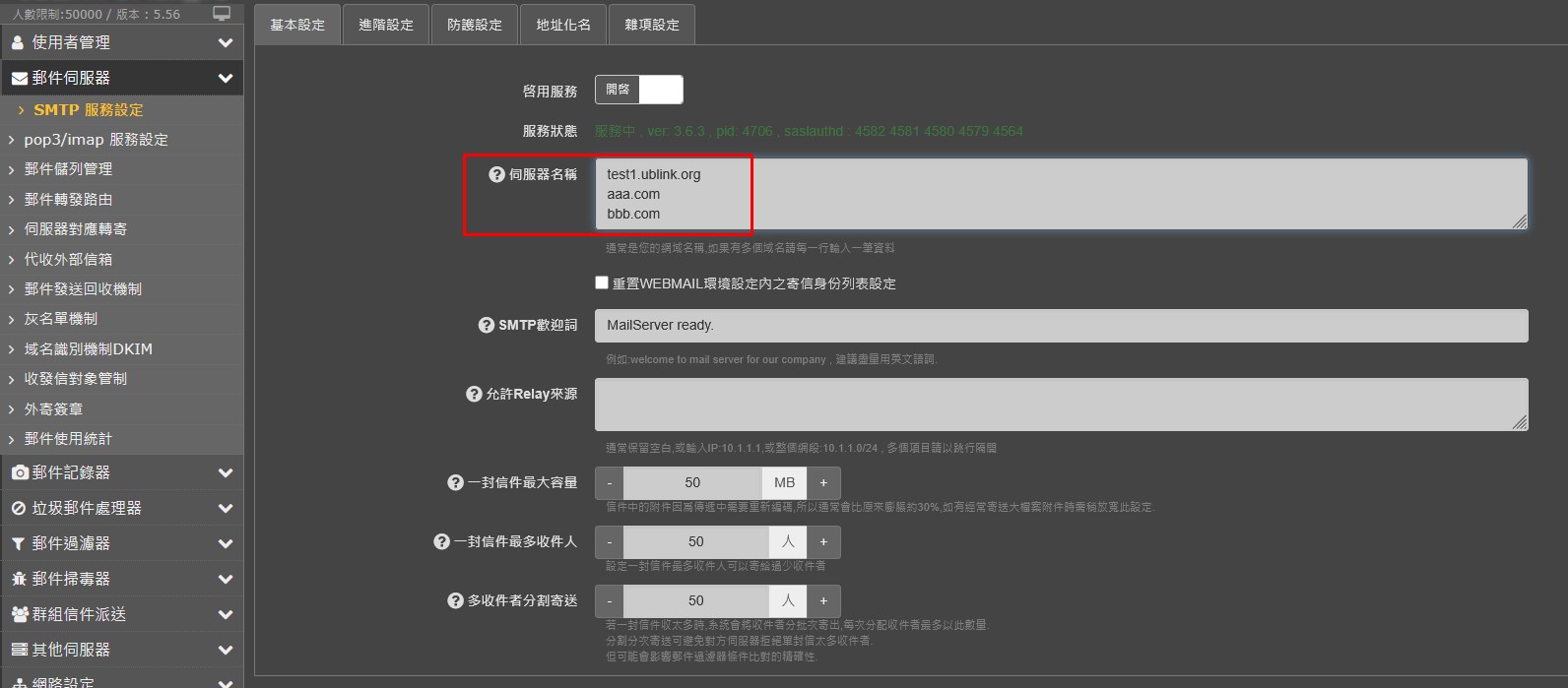Viewport: 1568px width, 688px height.
Task: Click help icon for 多收件者分割寄送
Action: click(455, 600)
